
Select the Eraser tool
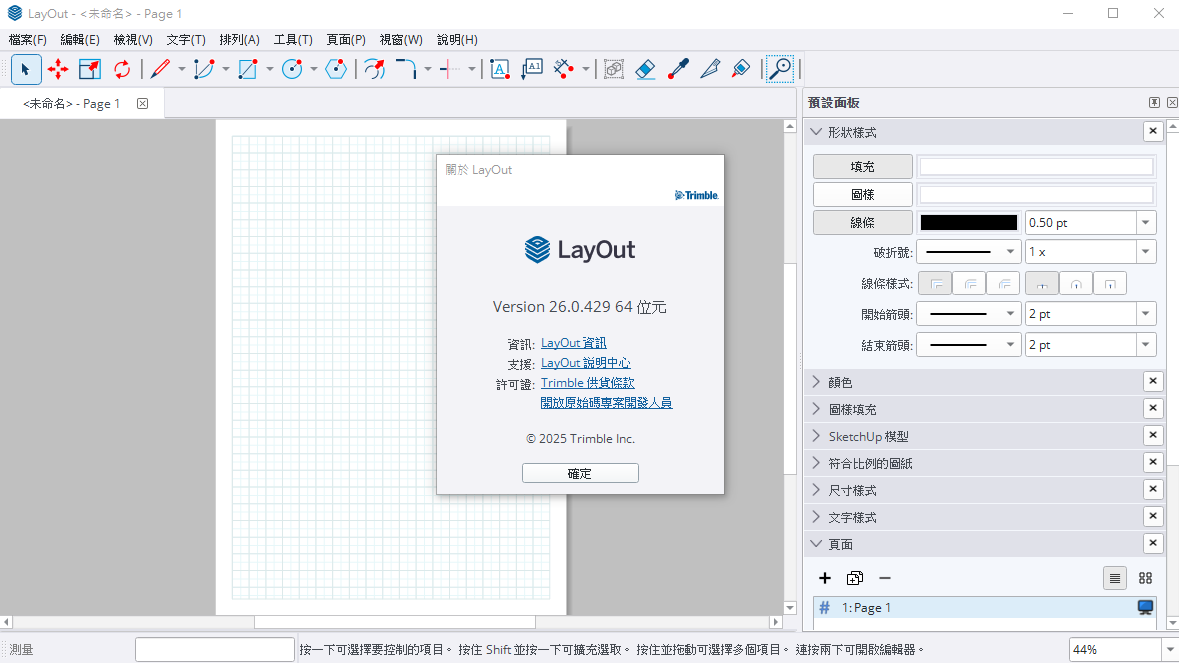coord(645,69)
